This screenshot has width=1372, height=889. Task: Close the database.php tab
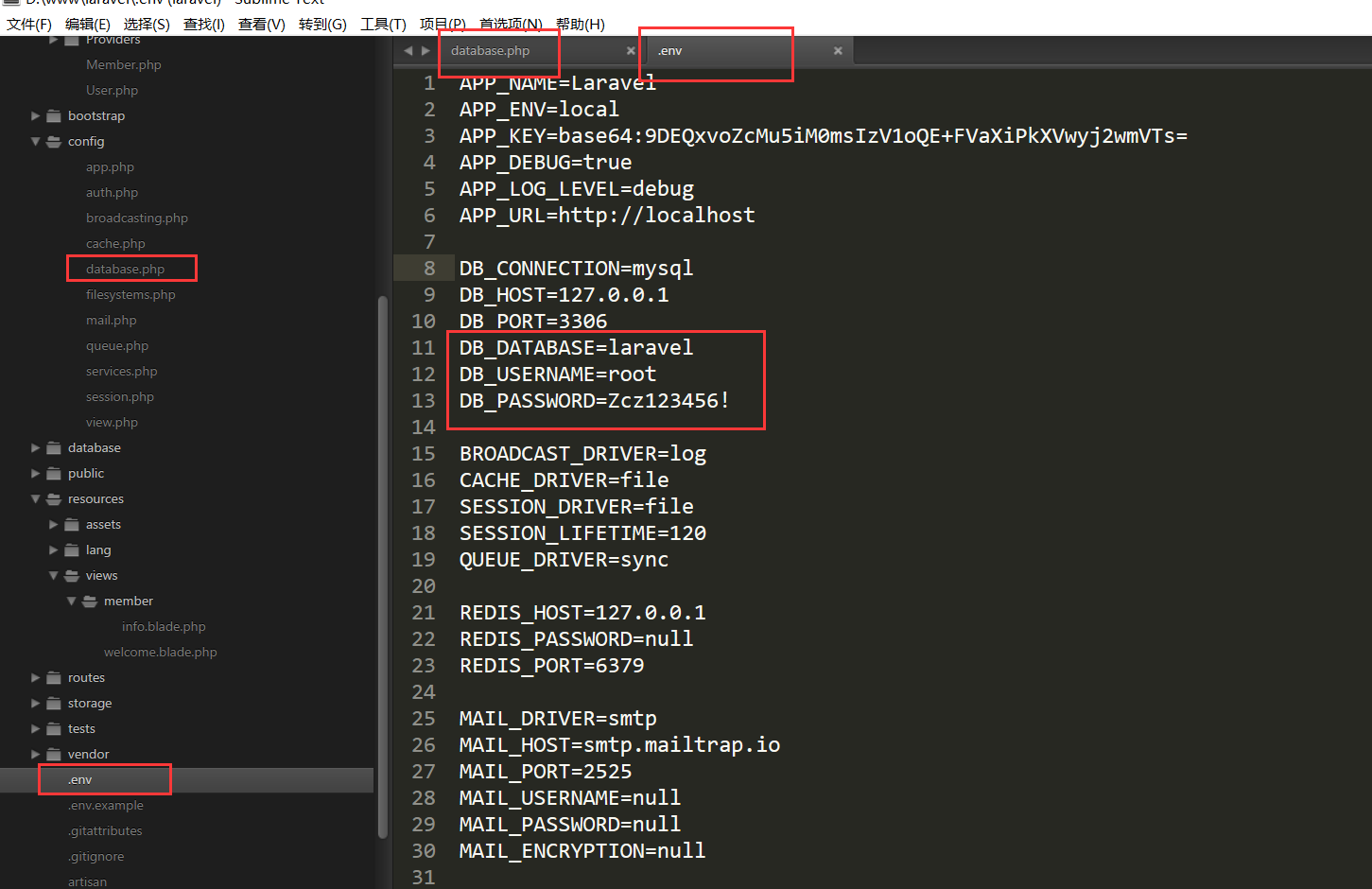tap(631, 51)
